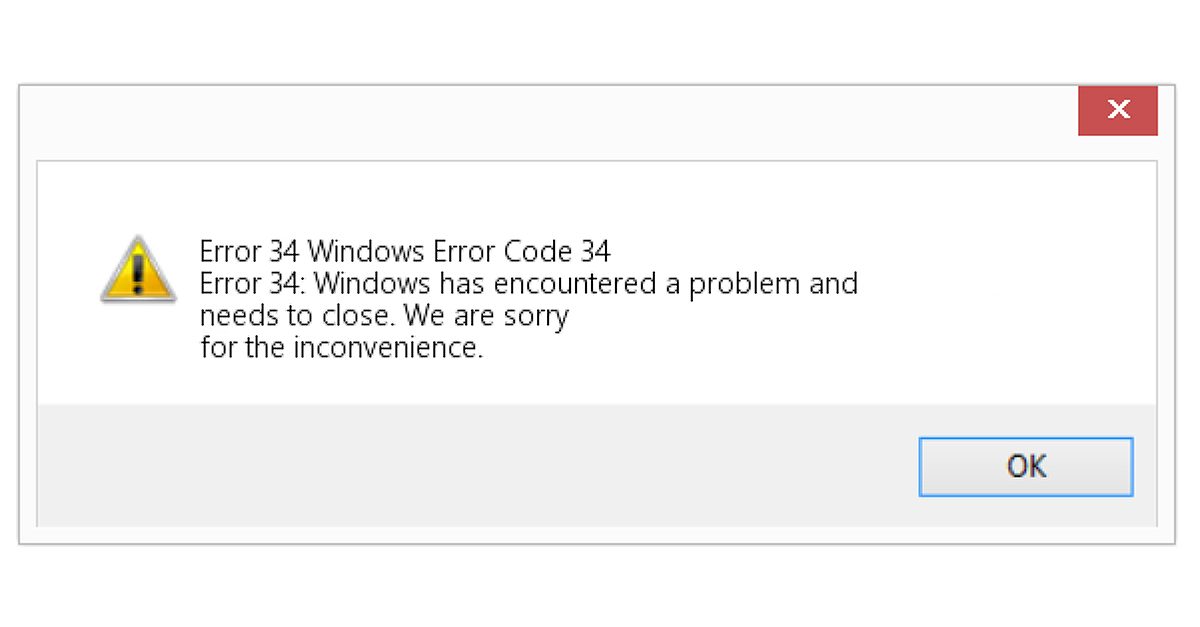
Task: Click the alert triangle beside the error text
Action: [x=138, y=270]
